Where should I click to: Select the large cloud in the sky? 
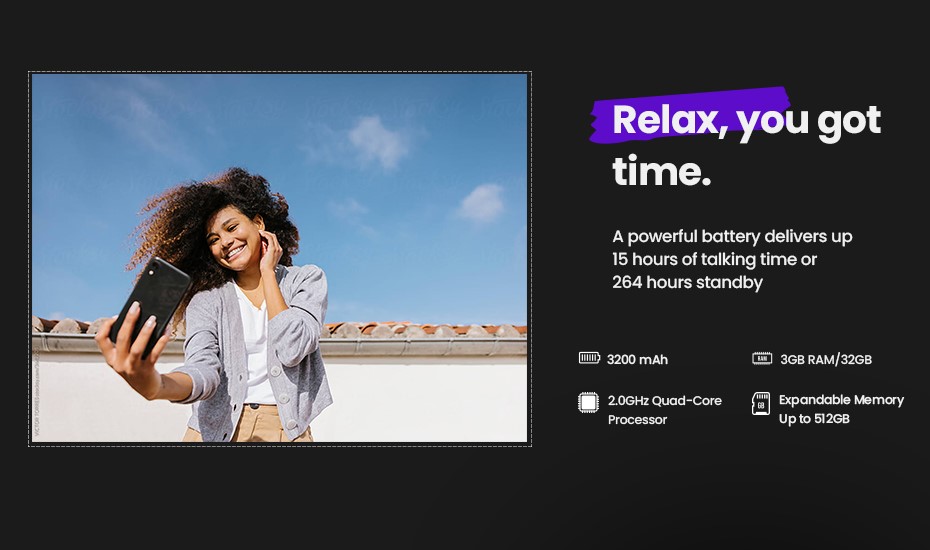pos(377,141)
